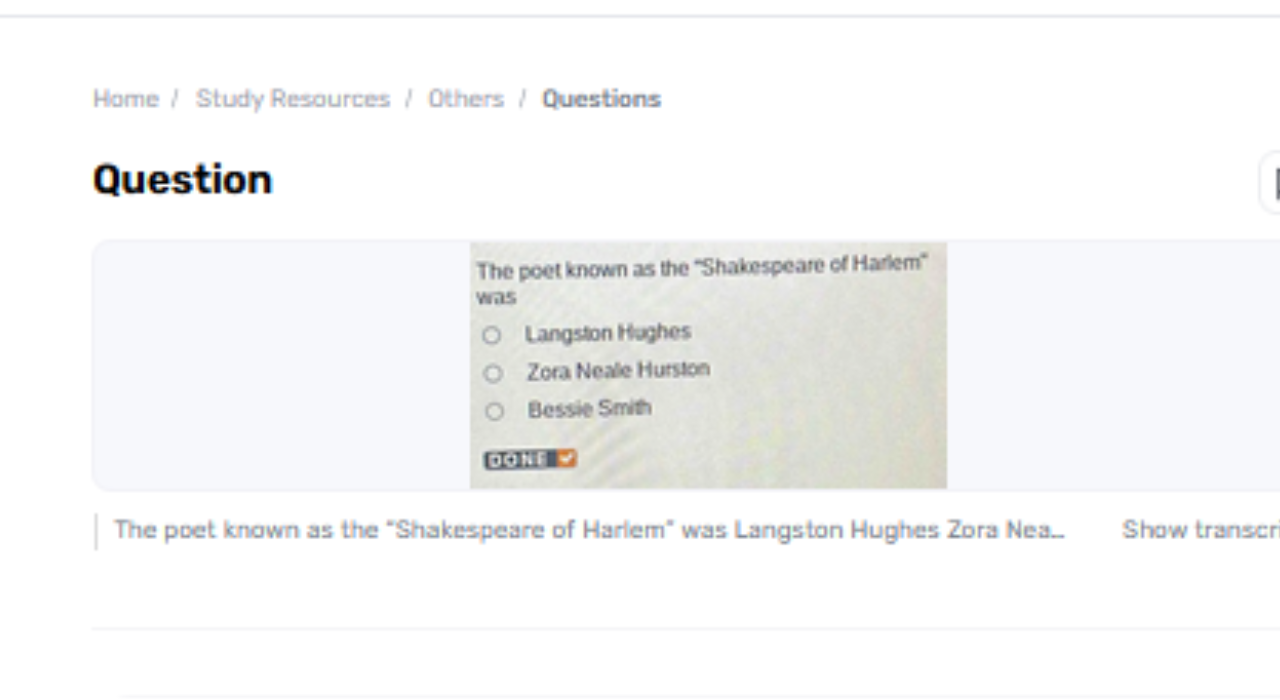This screenshot has width=1280, height=700.
Task: Click the empty circle next to Langston Hughes
Action: (490, 336)
